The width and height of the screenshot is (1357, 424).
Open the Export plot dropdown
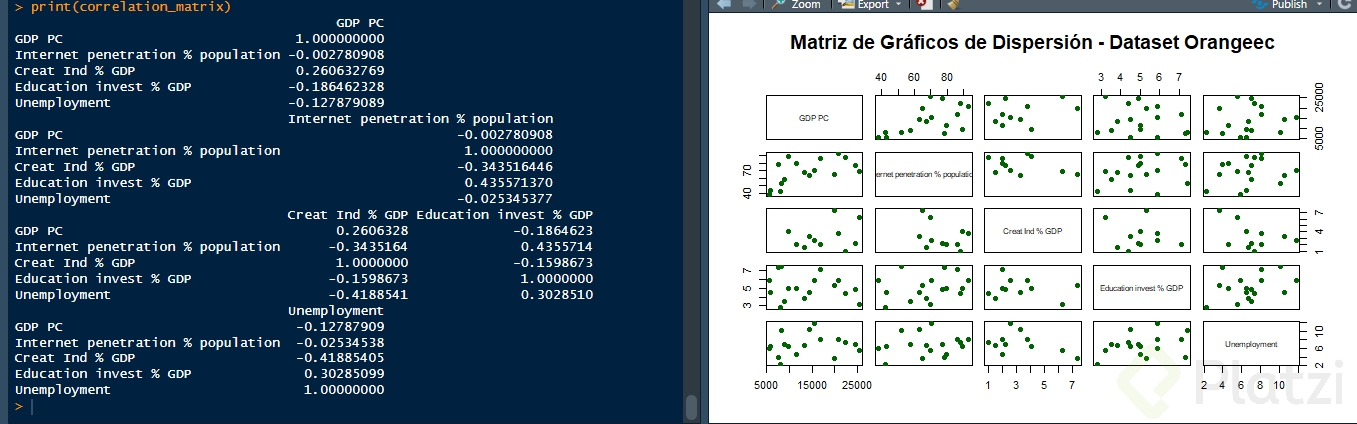872,4
